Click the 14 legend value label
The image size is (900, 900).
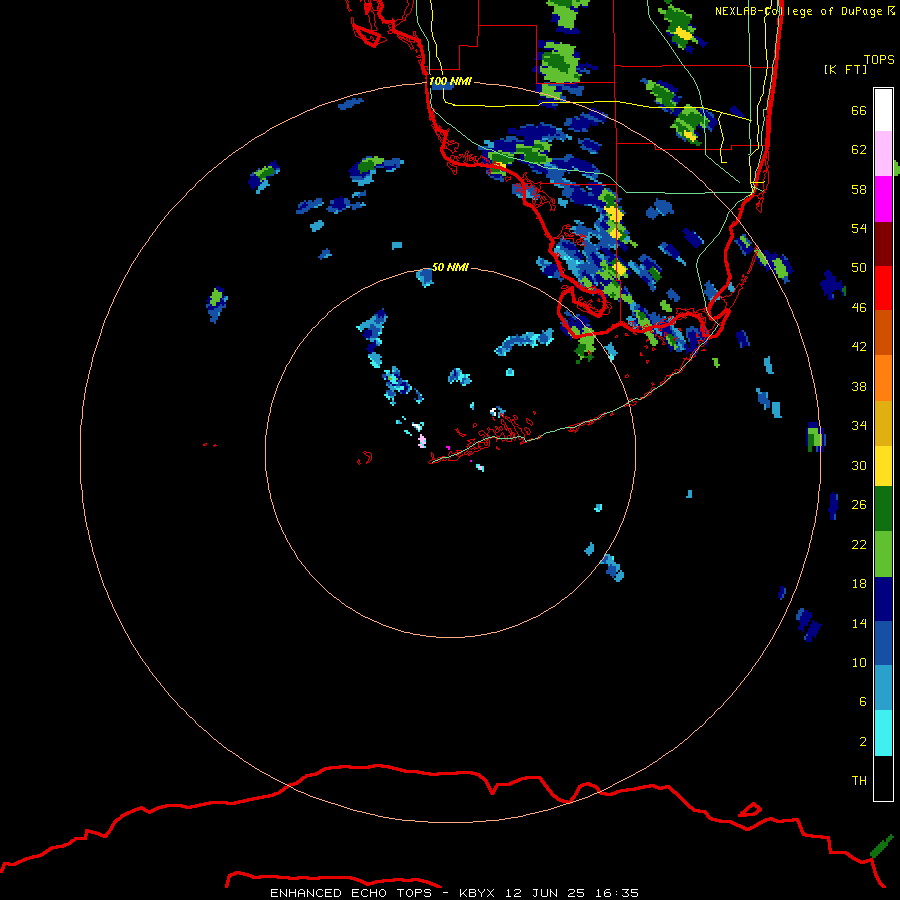click(x=859, y=623)
